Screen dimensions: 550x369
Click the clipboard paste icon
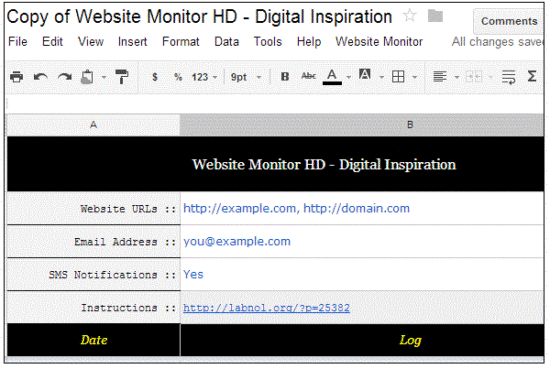(87, 76)
